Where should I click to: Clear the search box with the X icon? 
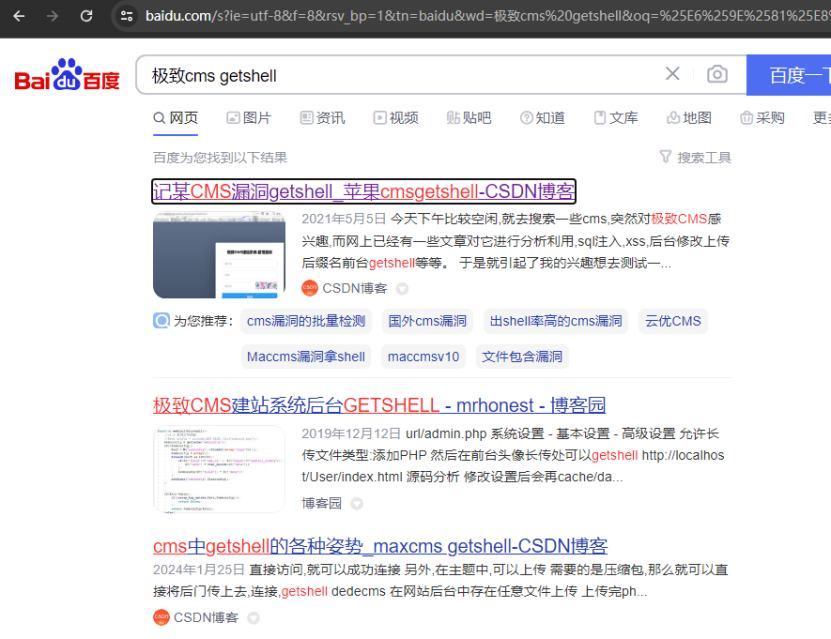coord(673,74)
